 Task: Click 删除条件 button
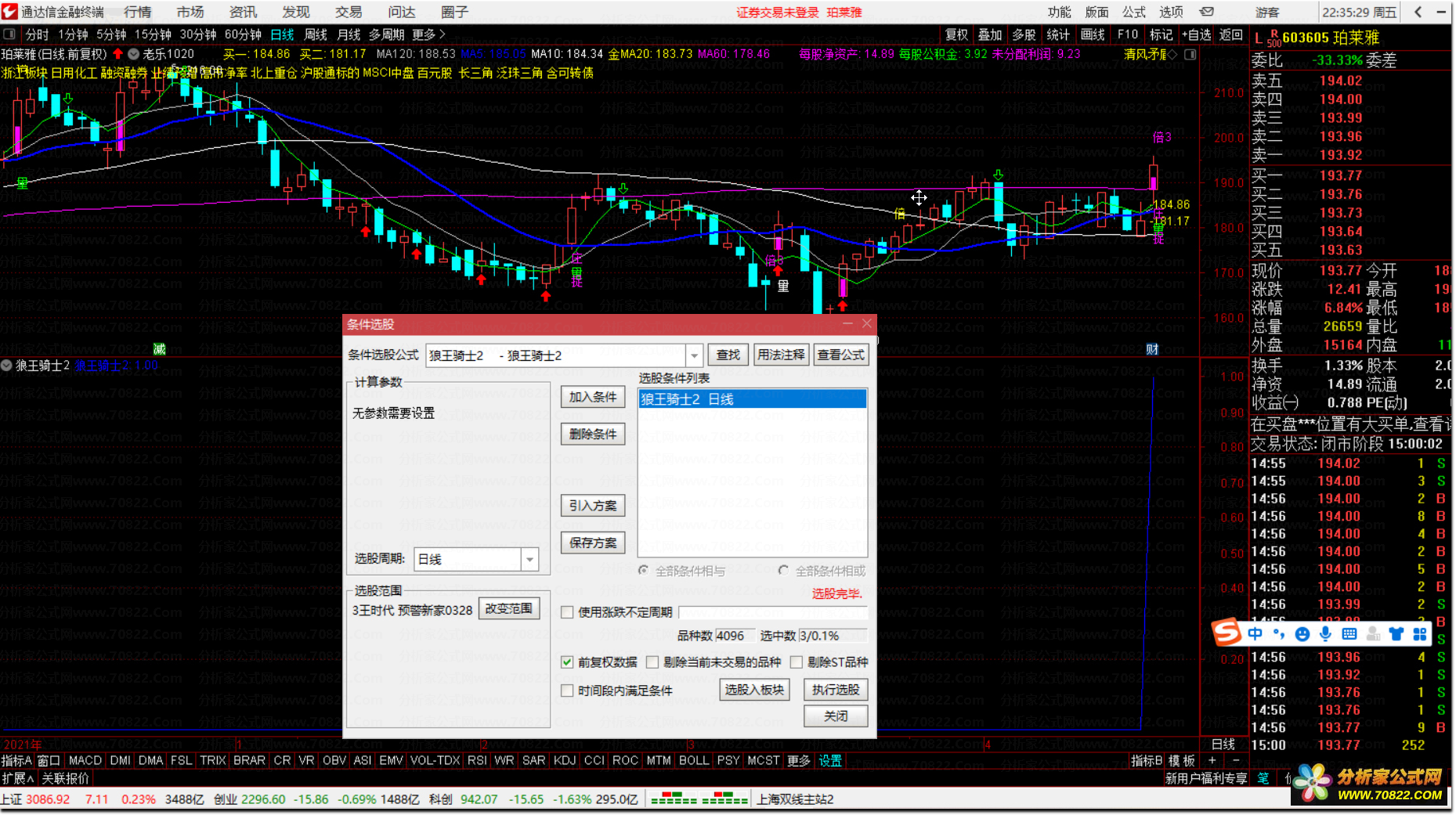593,434
